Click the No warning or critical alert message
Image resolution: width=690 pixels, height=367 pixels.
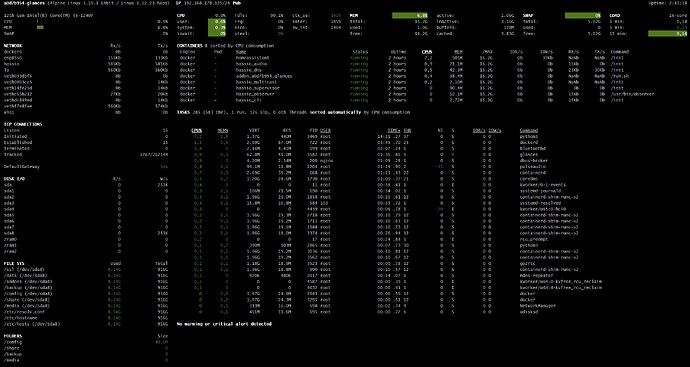point(224,324)
